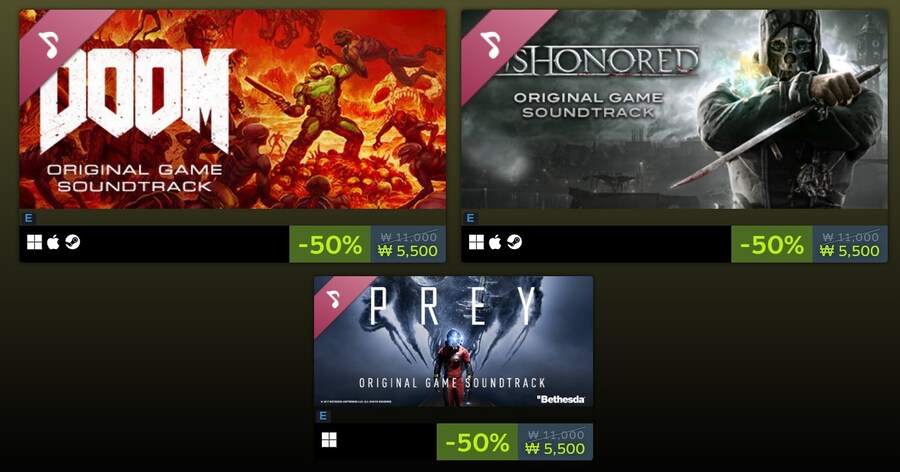The image size is (900, 472).
Task: Click the Windows platform icon under Prey
Action: [x=329, y=440]
